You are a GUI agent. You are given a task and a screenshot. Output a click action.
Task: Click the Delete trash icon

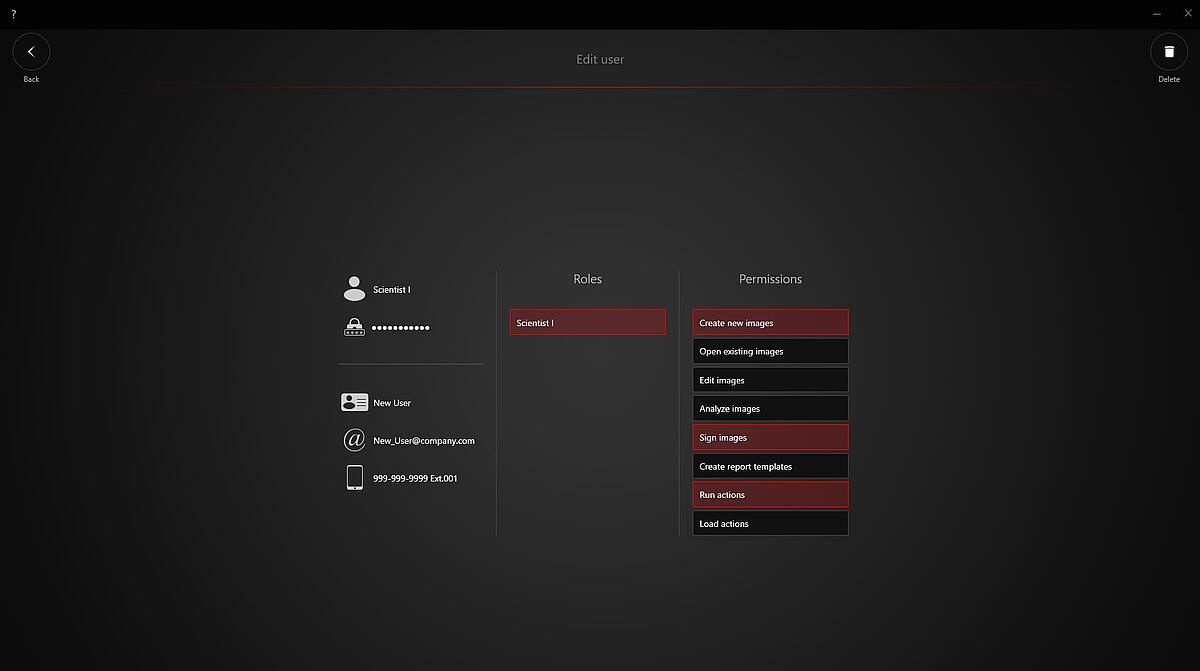point(1168,52)
